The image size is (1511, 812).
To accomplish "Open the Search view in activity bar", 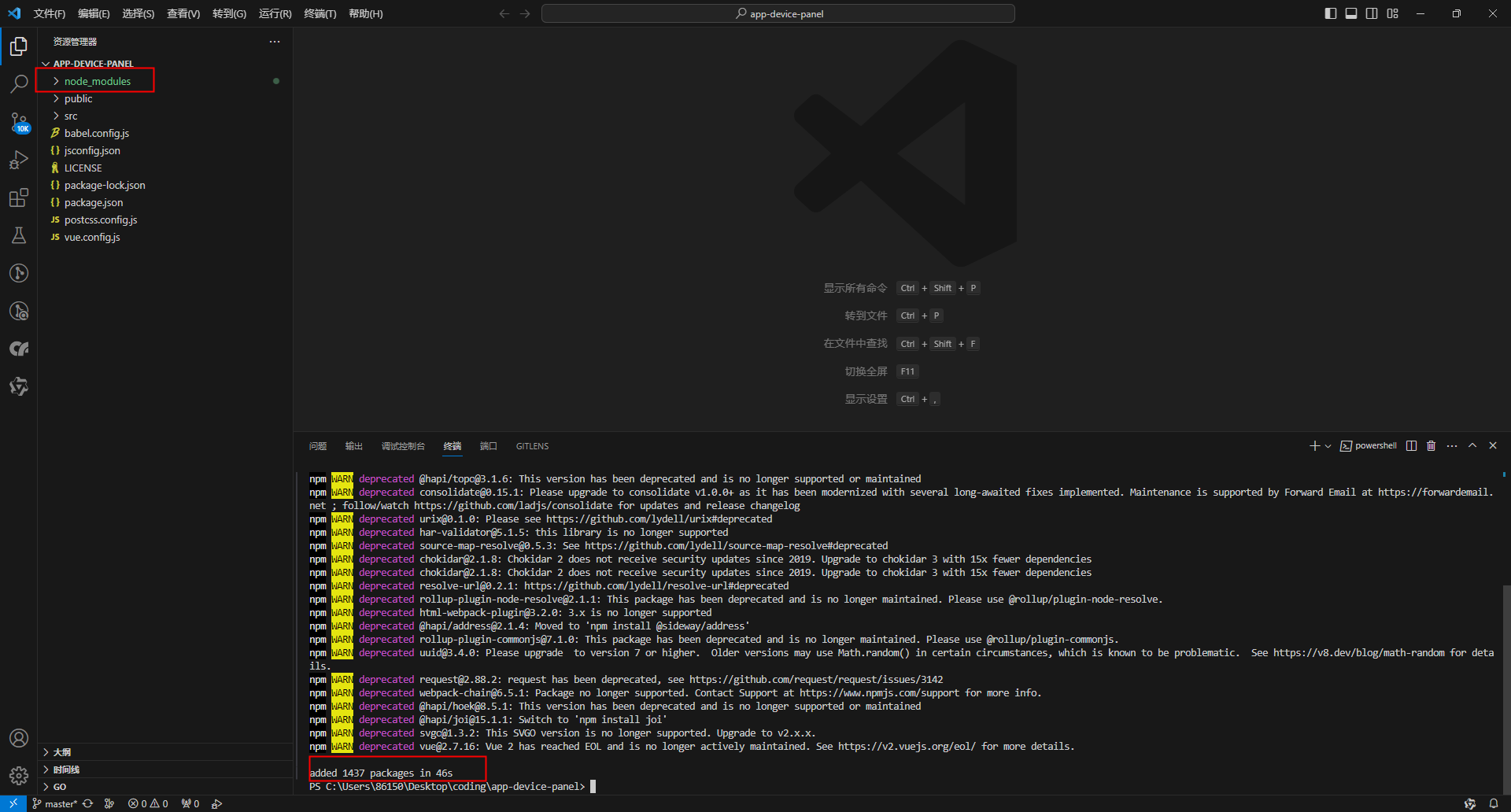I will (19, 84).
